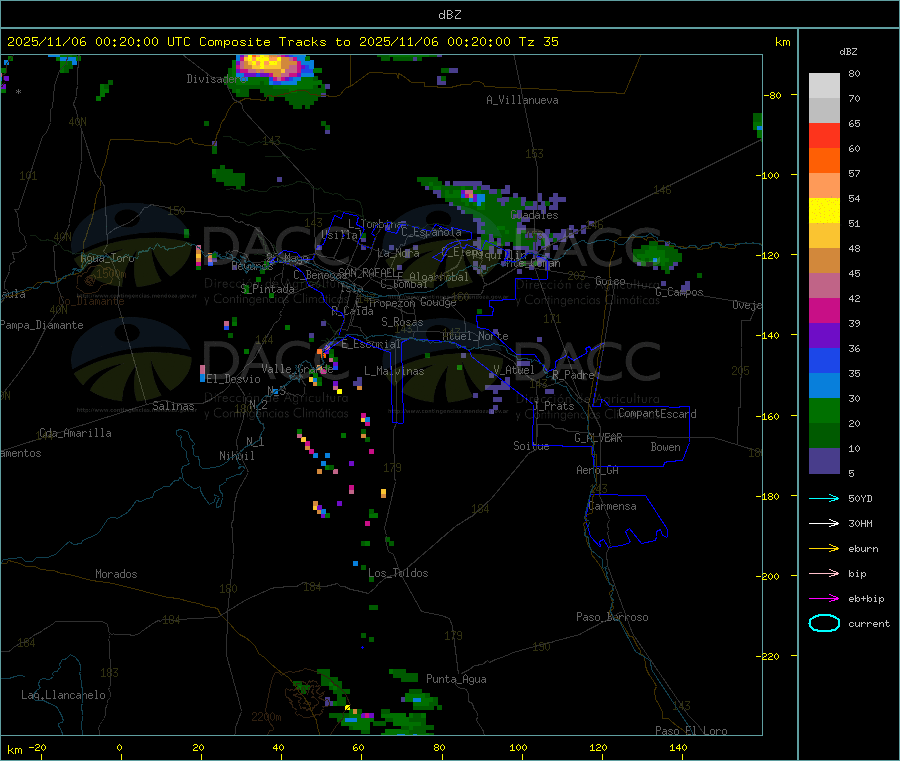Click the white 30HM track arrow
Image resolution: width=900 pixels, height=761 pixels.
point(824,523)
